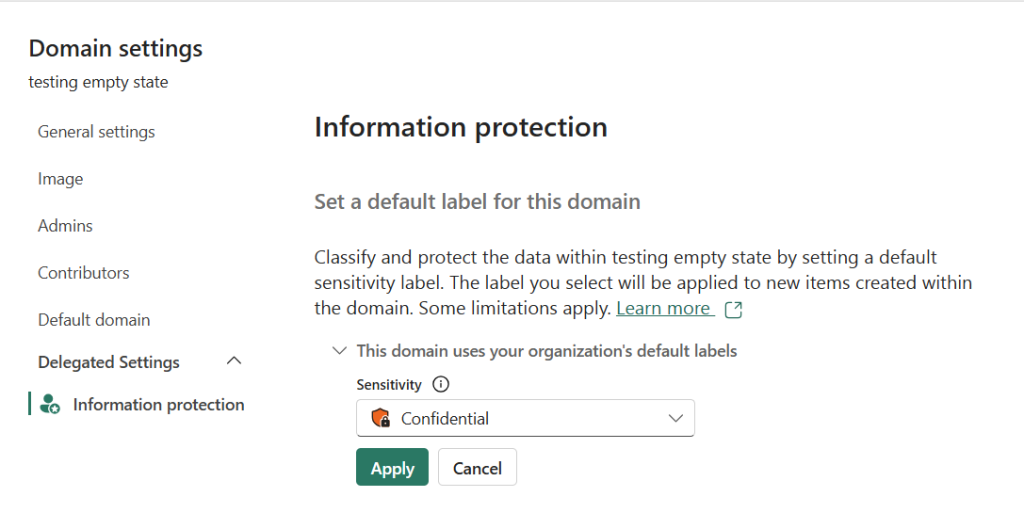Select Contributors in the sidebar

point(83,273)
